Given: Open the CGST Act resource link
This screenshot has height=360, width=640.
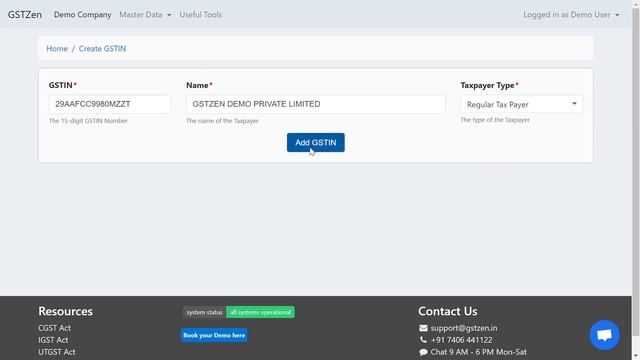Looking at the screenshot, I should (x=54, y=328).
